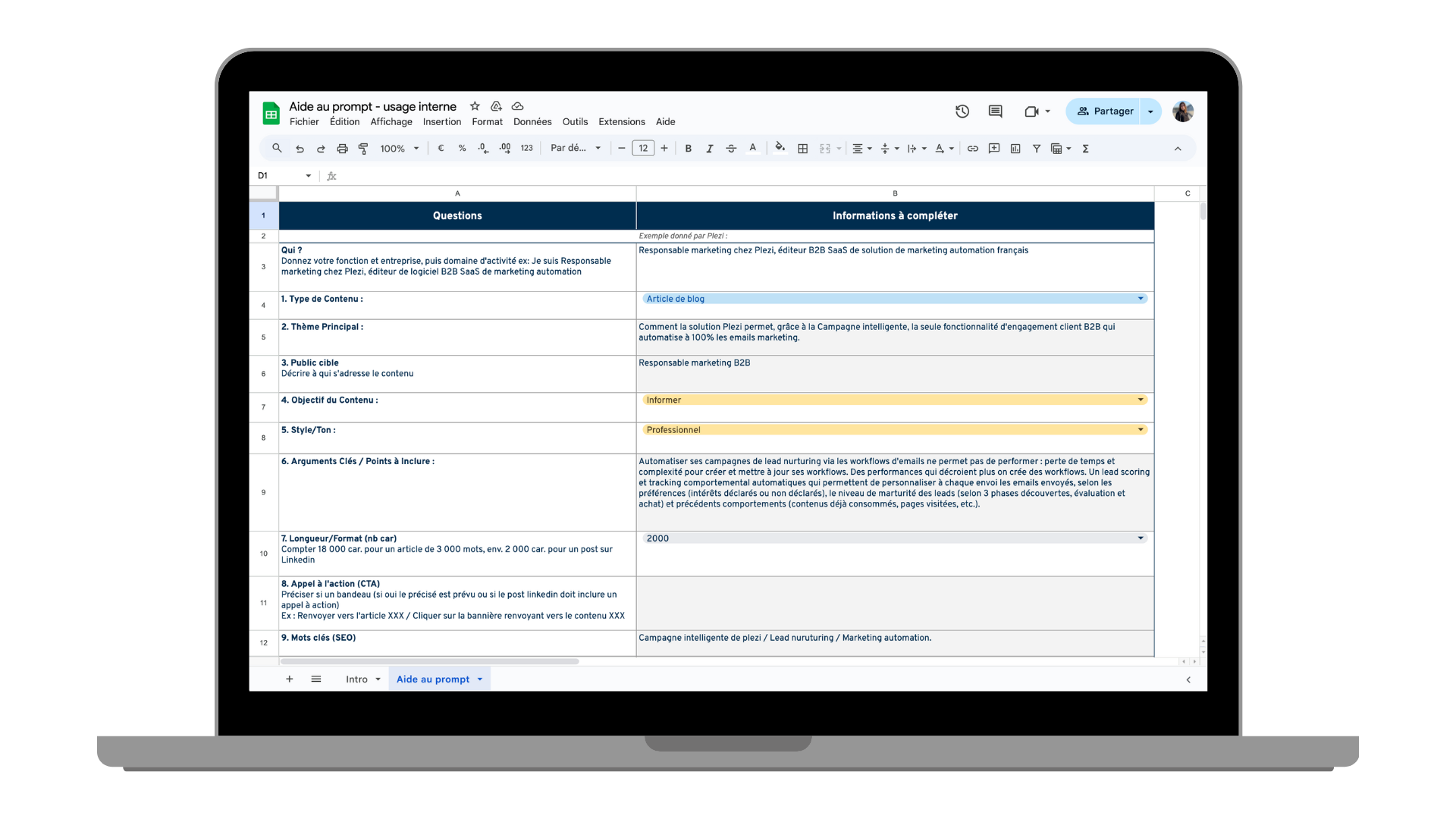Start a Meet video call
The height and width of the screenshot is (819, 1456).
click(x=1031, y=111)
